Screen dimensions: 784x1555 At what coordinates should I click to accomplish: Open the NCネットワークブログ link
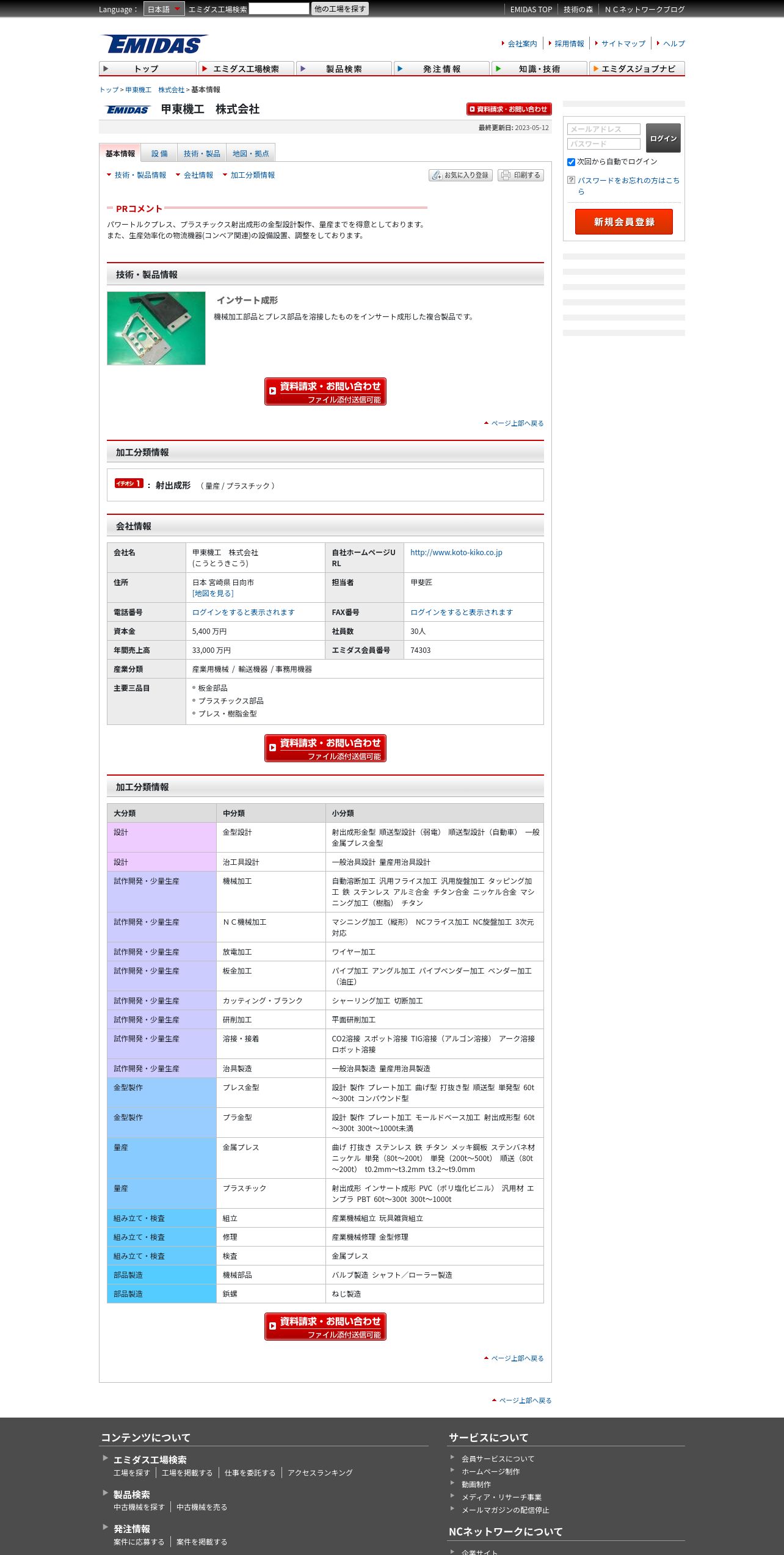coord(644,9)
